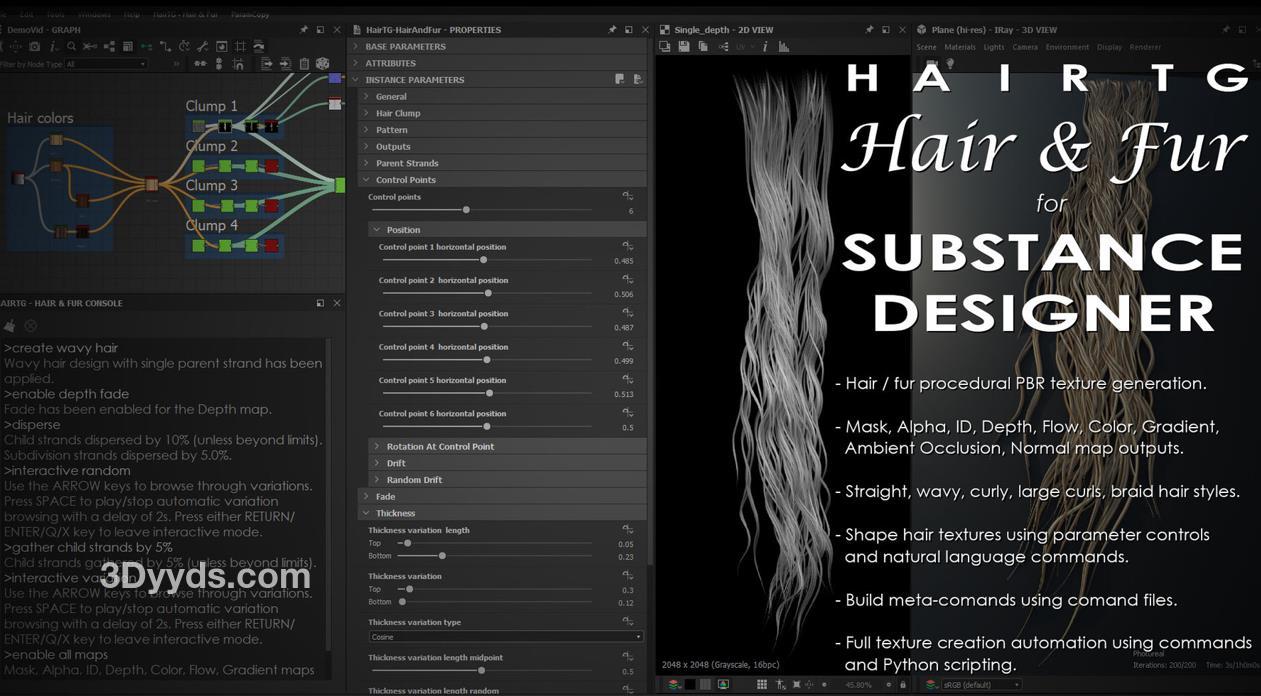This screenshot has width=1261, height=696.
Task: Select the Clump 1 frame in the graph
Action: tap(211, 106)
